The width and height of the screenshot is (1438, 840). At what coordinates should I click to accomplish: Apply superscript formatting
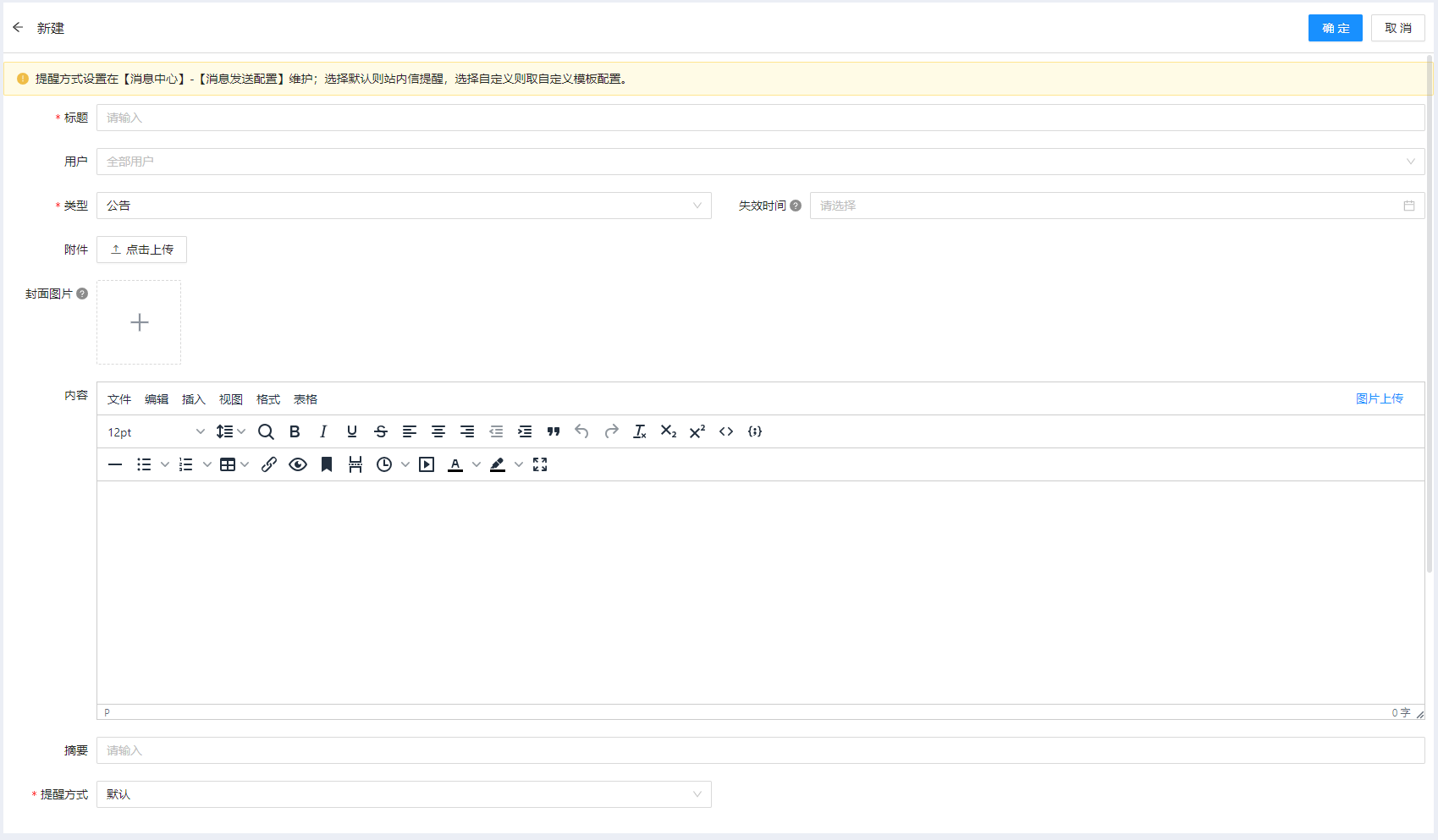pos(696,431)
